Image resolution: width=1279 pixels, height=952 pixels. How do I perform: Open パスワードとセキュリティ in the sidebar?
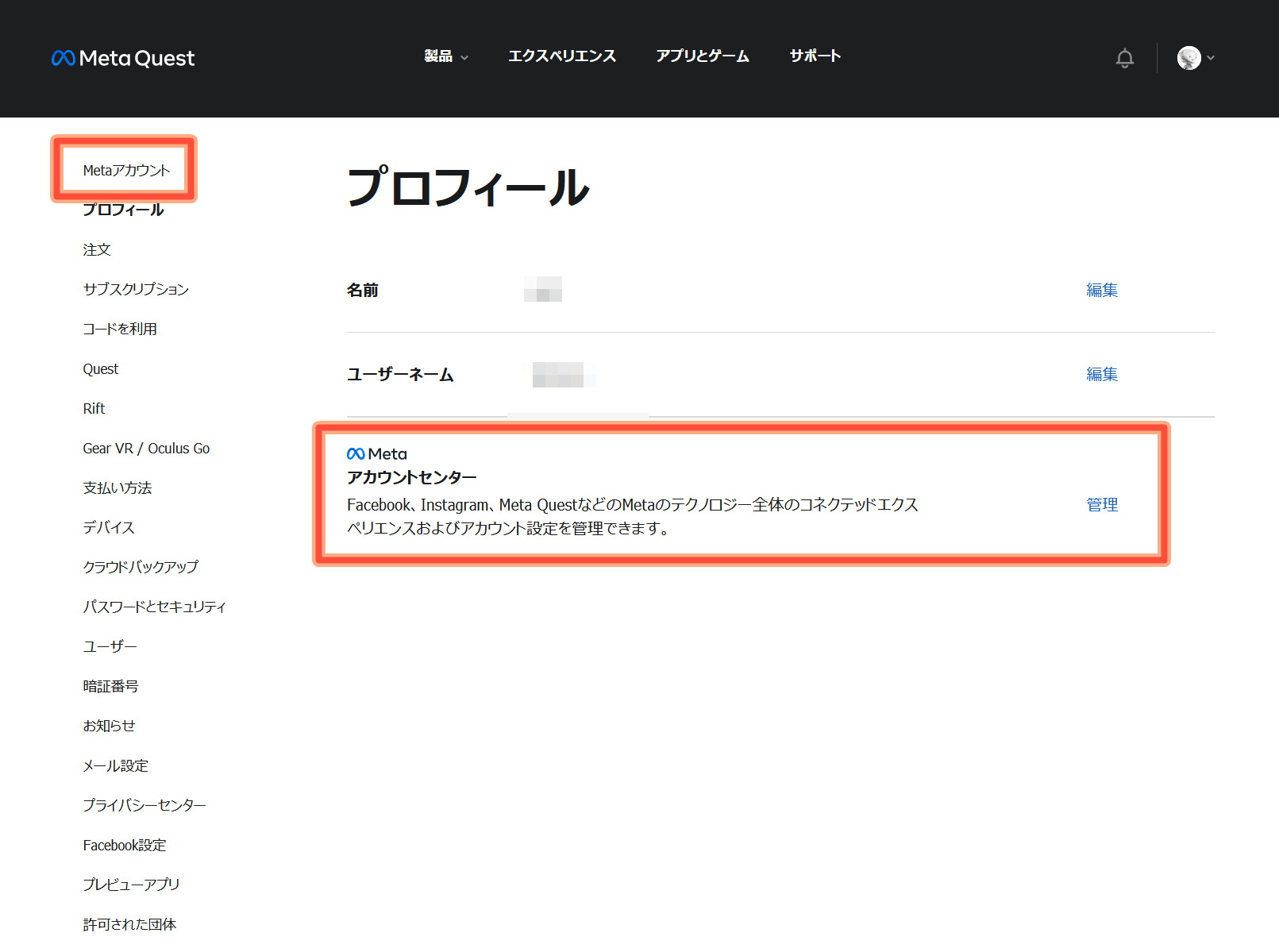coord(155,607)
